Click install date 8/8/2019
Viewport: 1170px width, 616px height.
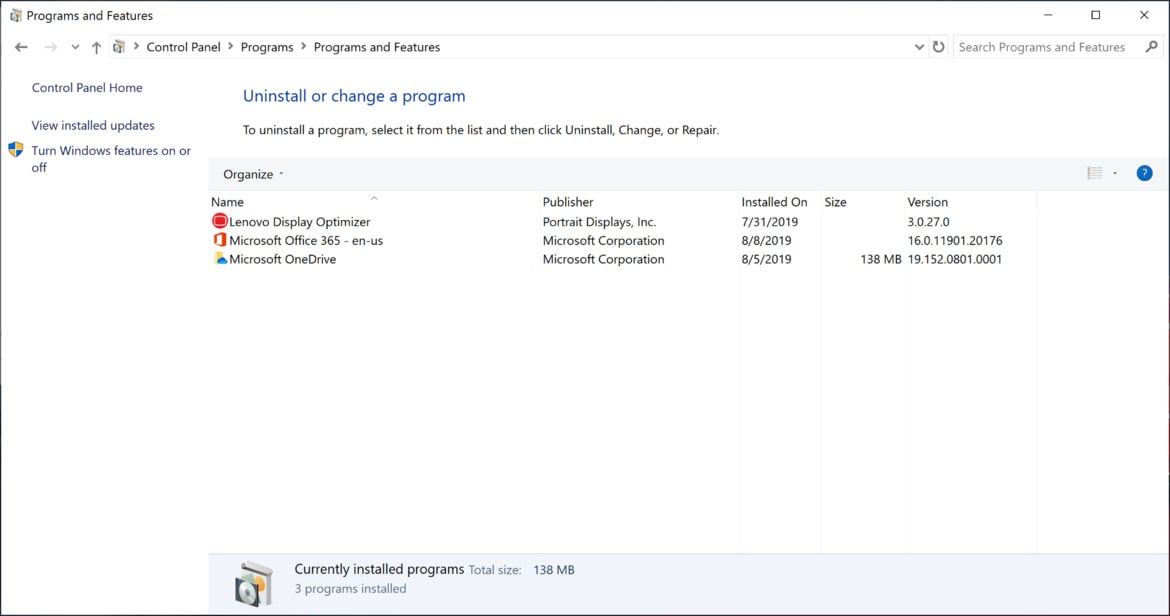pos(766,240)
